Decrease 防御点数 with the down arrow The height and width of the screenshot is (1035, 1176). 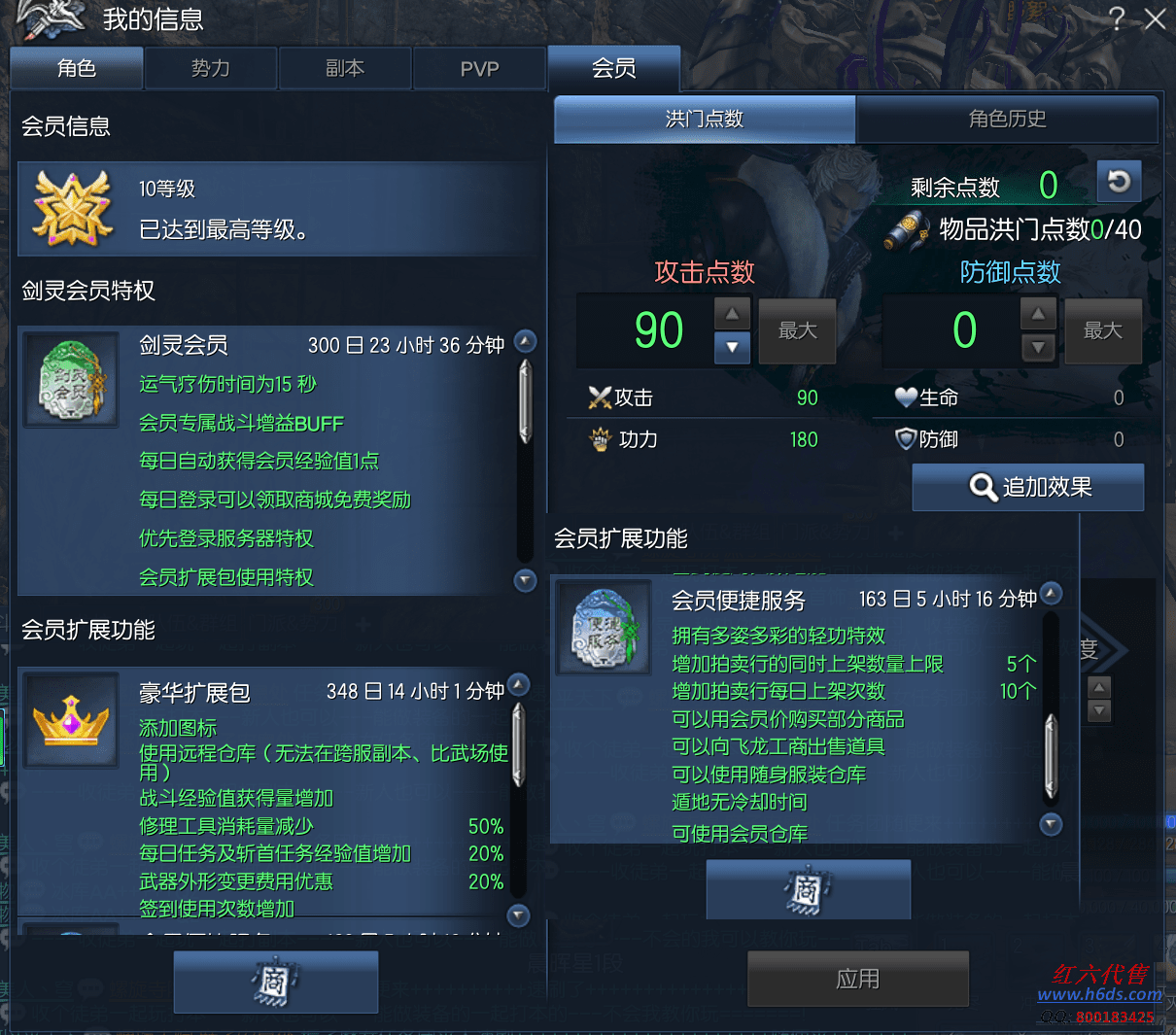(x=1038, y=347)
